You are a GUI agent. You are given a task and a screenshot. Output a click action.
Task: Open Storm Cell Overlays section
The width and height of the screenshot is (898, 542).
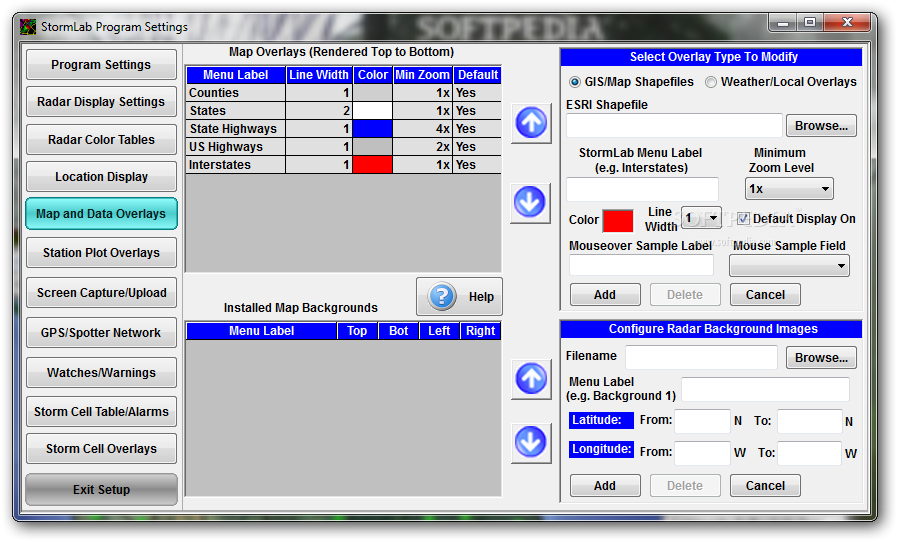click(x=101, y=449)
